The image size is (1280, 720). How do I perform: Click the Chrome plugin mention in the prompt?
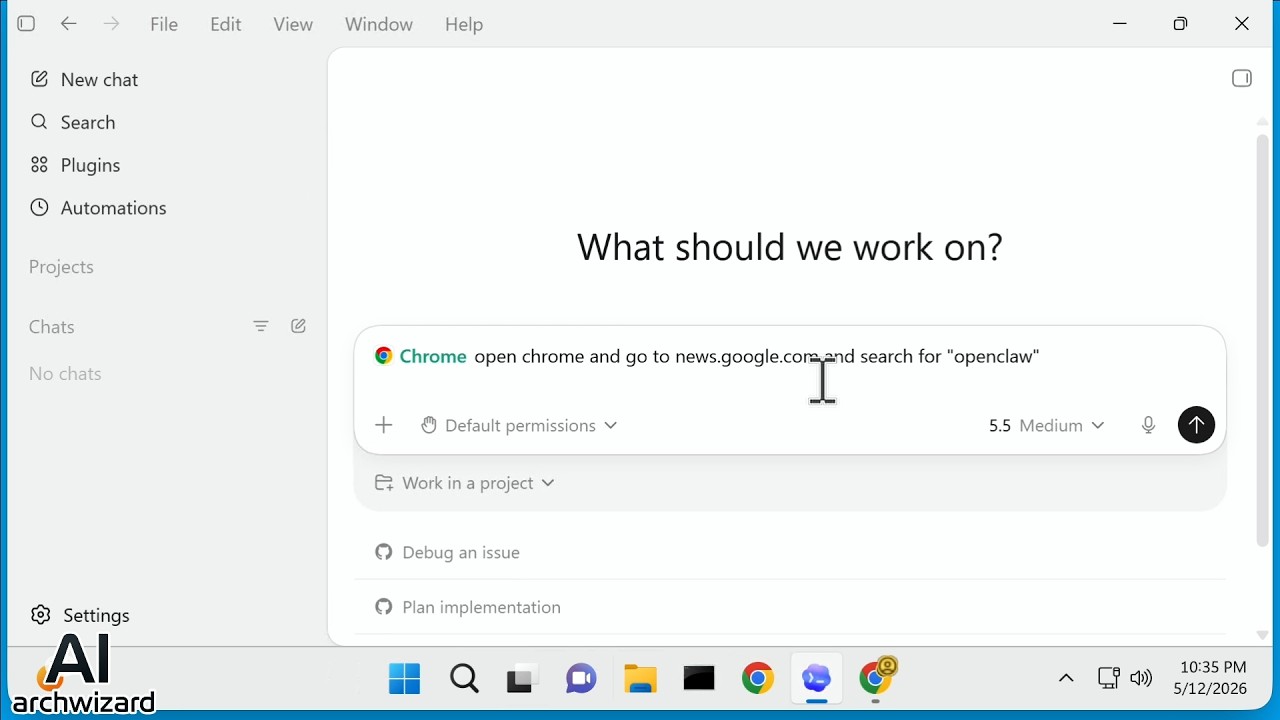coord(421,356)
